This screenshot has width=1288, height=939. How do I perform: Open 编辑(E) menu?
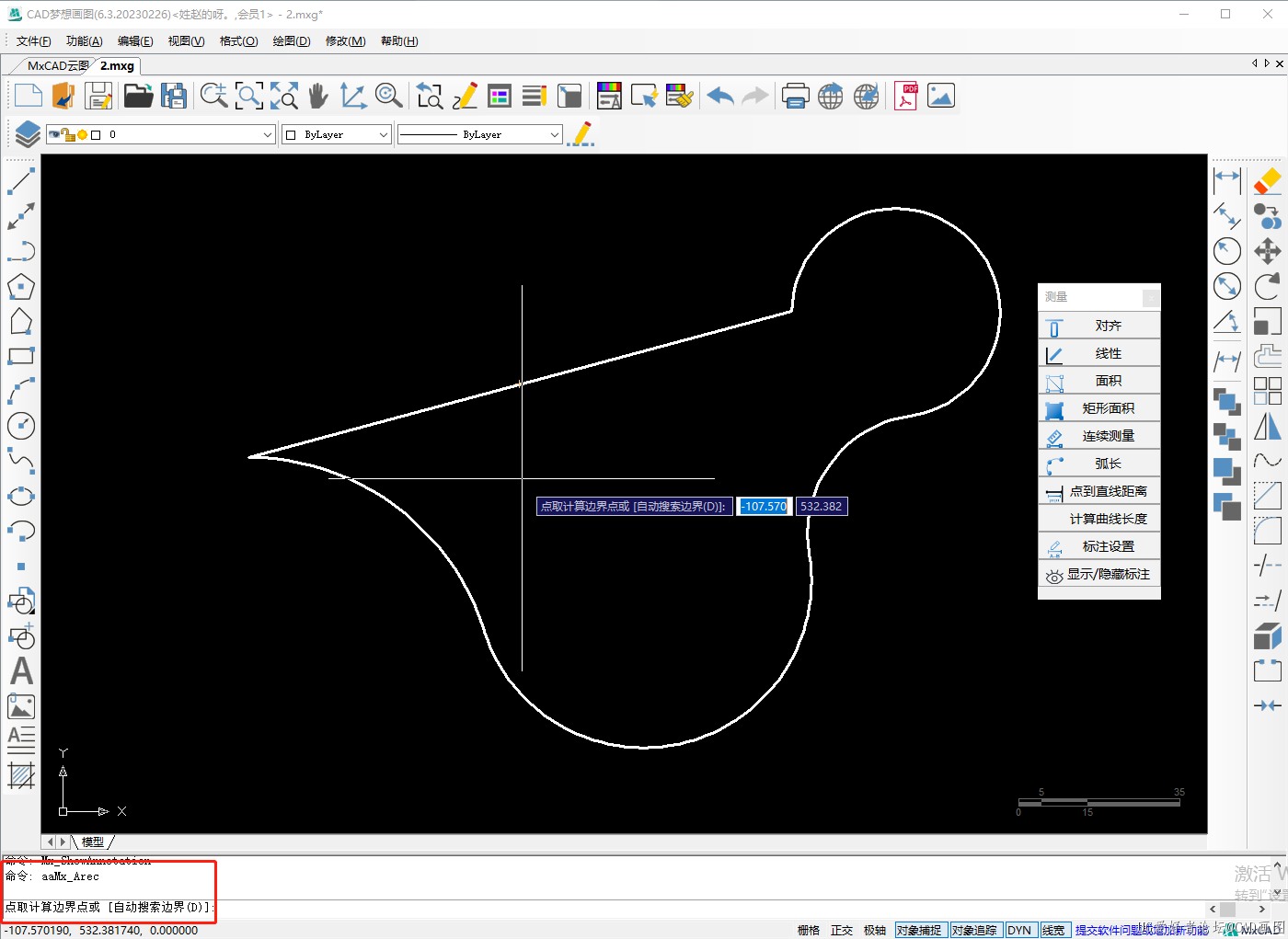pos(135,41)
